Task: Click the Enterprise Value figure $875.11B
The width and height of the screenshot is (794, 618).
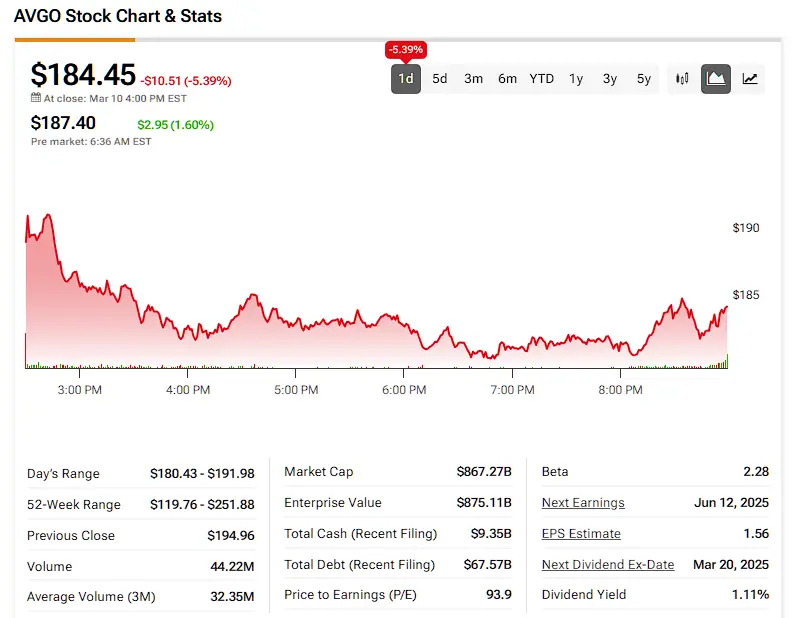Action: click(x=484, y=503)
